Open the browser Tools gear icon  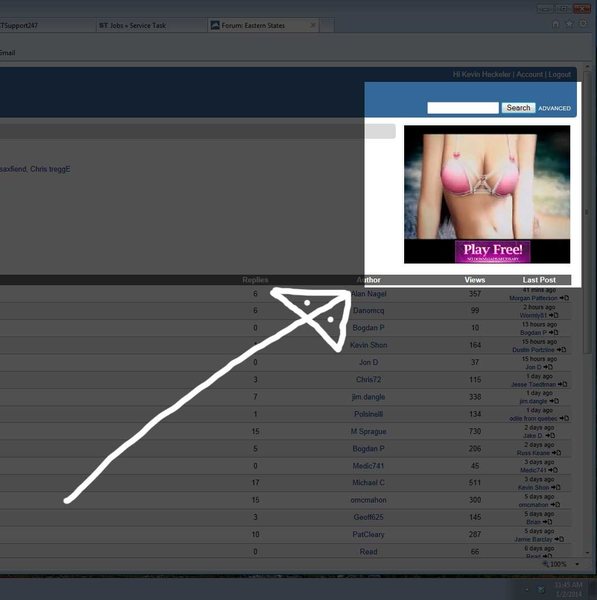pyautogui.click(x=583, y=24)
